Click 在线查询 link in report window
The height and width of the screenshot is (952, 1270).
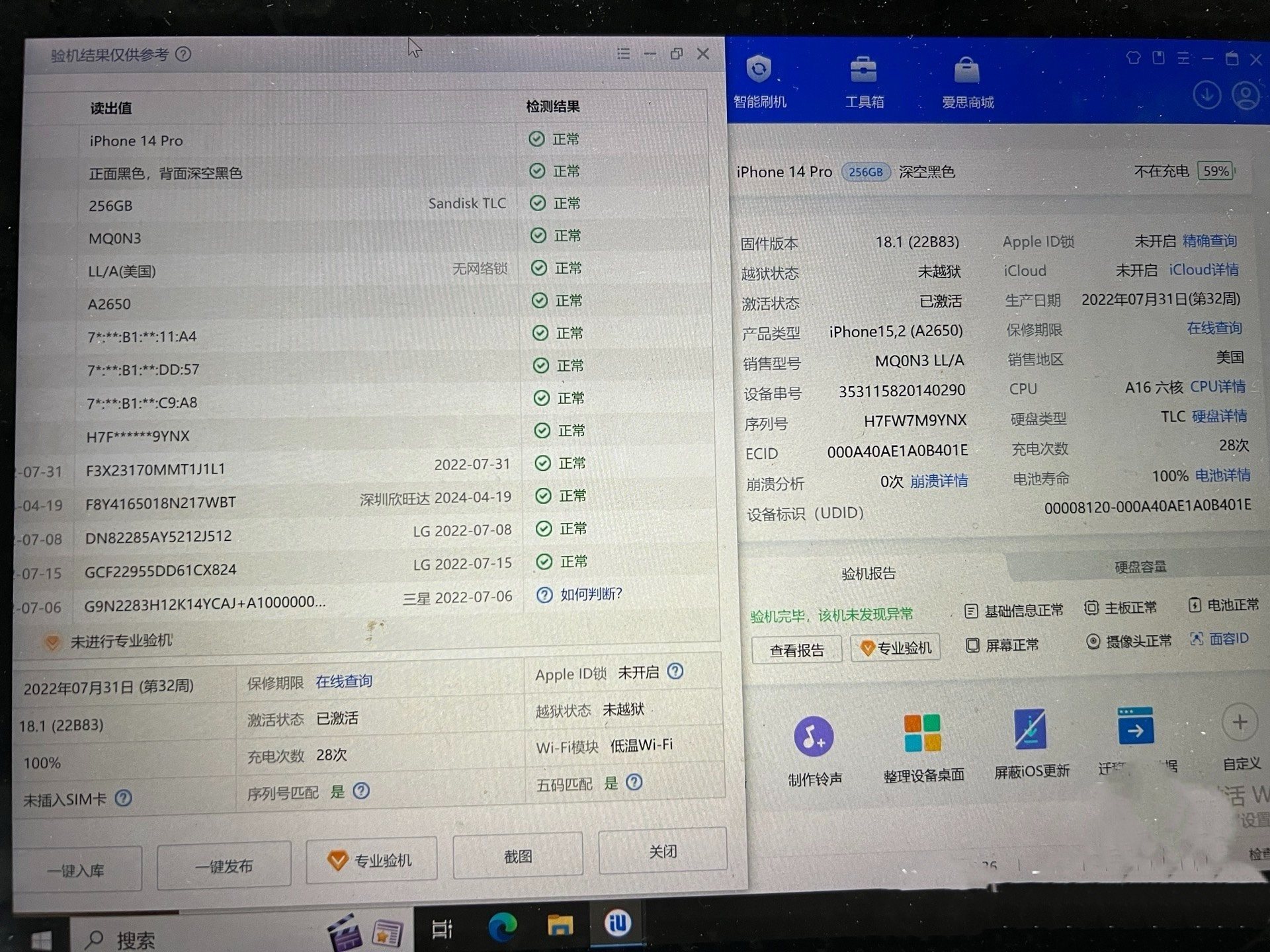(343, 681)
